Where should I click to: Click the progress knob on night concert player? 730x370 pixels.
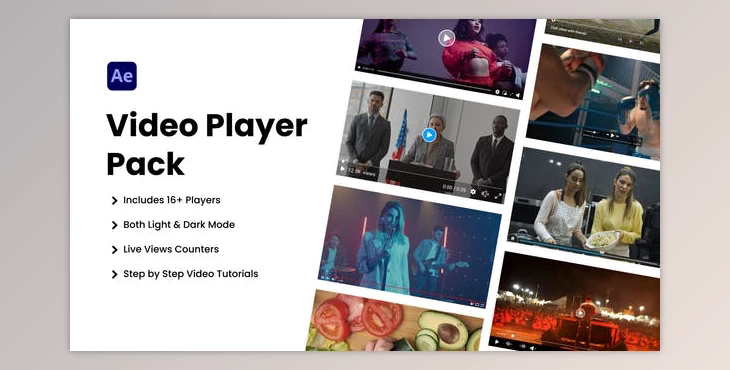(513, 336)
